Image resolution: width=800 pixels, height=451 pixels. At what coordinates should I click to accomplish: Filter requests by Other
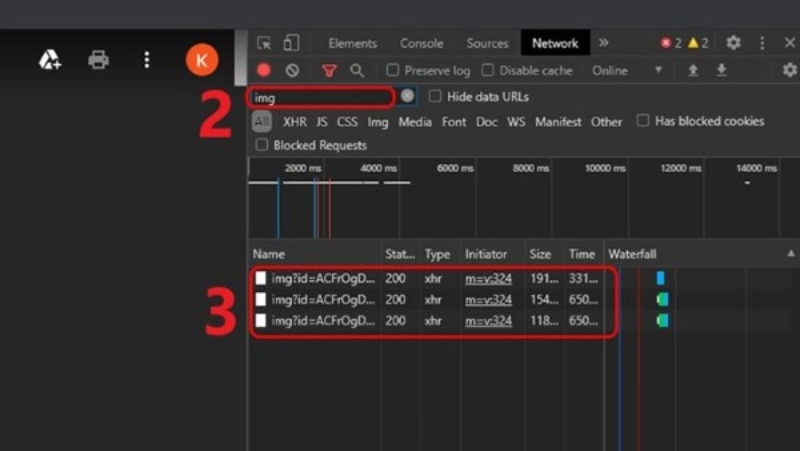(x=607, y=122)
